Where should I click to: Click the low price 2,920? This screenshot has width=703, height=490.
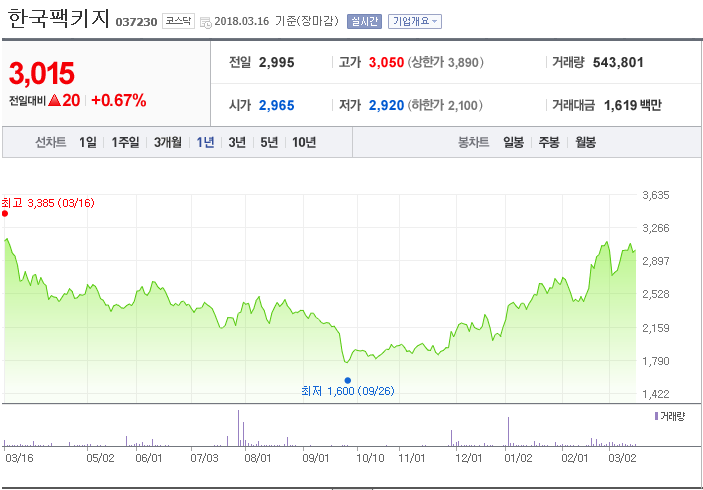386,105
